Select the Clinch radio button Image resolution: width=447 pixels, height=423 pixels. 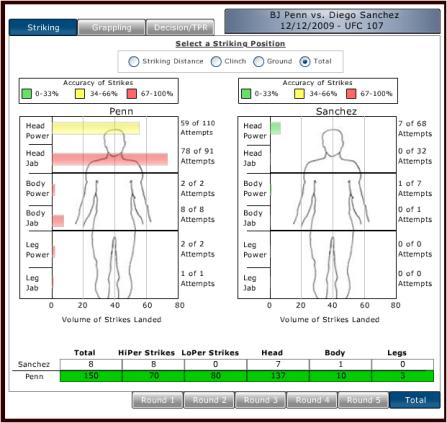216,61
